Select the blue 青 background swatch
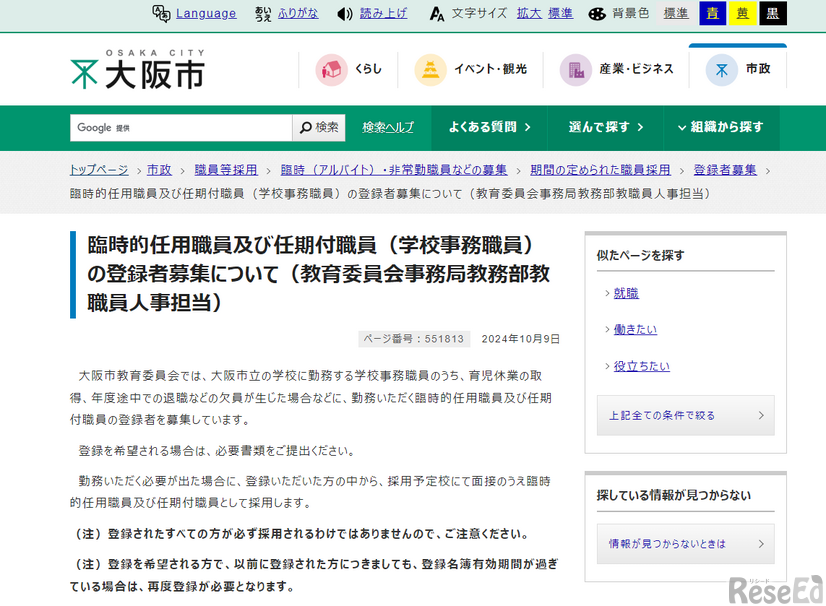 click(713, 13)
